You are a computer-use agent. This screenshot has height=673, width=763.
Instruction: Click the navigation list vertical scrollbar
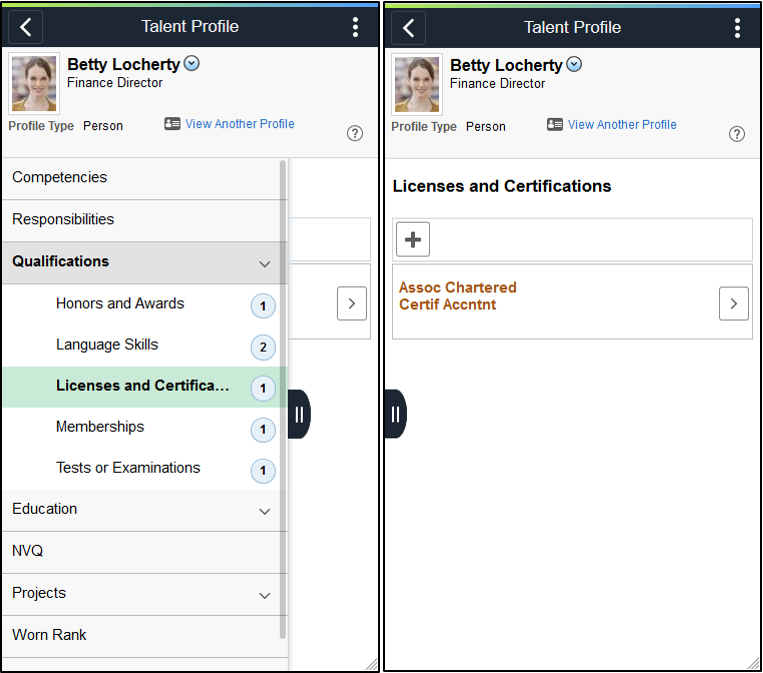[x=283, y=400]
